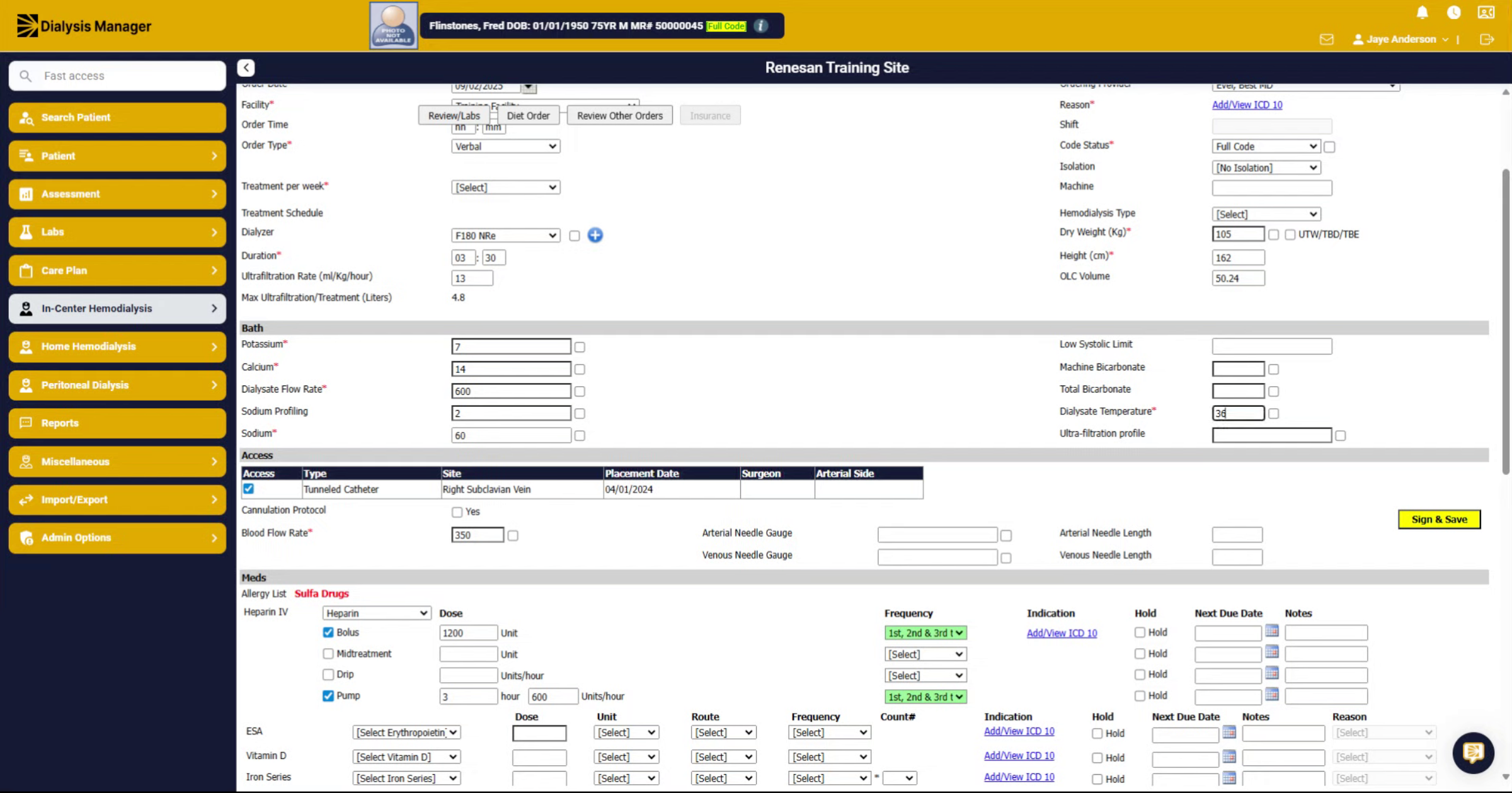
Task: Expand the Care Plan sidebar menu
Action: [117, 270]
